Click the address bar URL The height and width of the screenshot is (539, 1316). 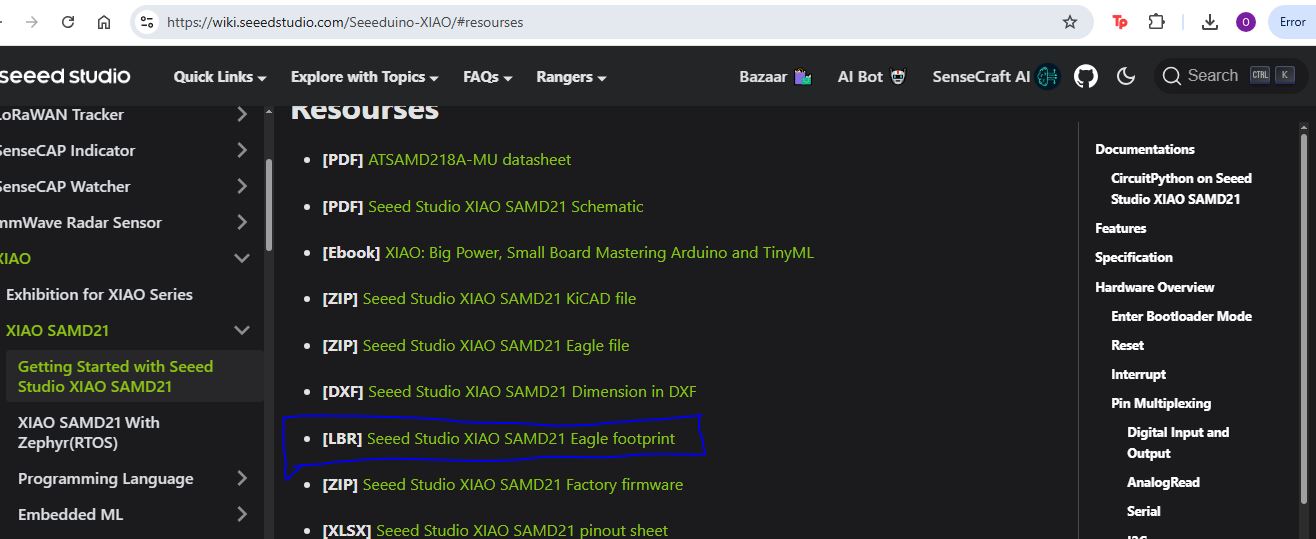(345, 21)
